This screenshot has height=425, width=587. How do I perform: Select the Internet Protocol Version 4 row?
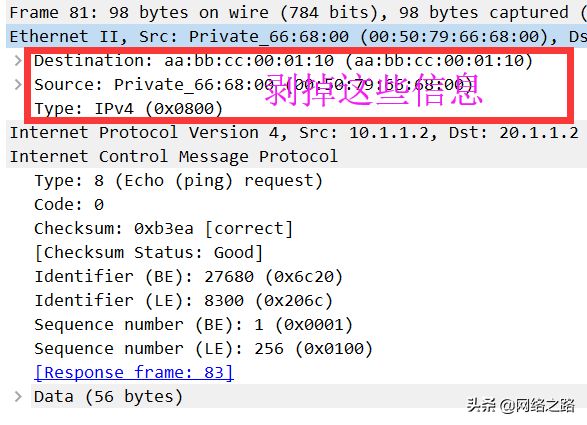tap(296, 133)
